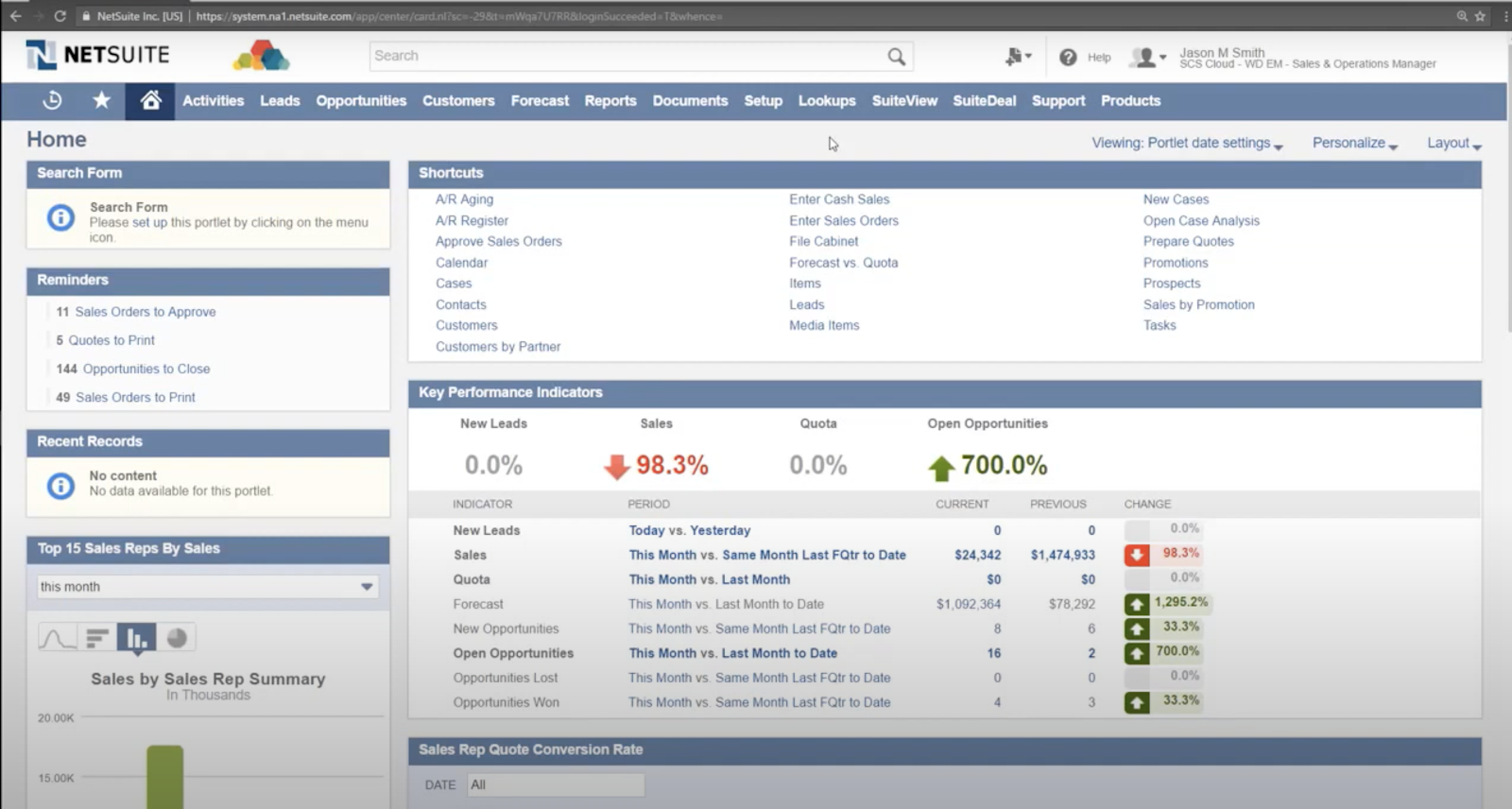Image resolution: width=1512 pixels, height=809 pixels.
Task: Open the Customers by Partner shortcut
Action: click(498, 347)
